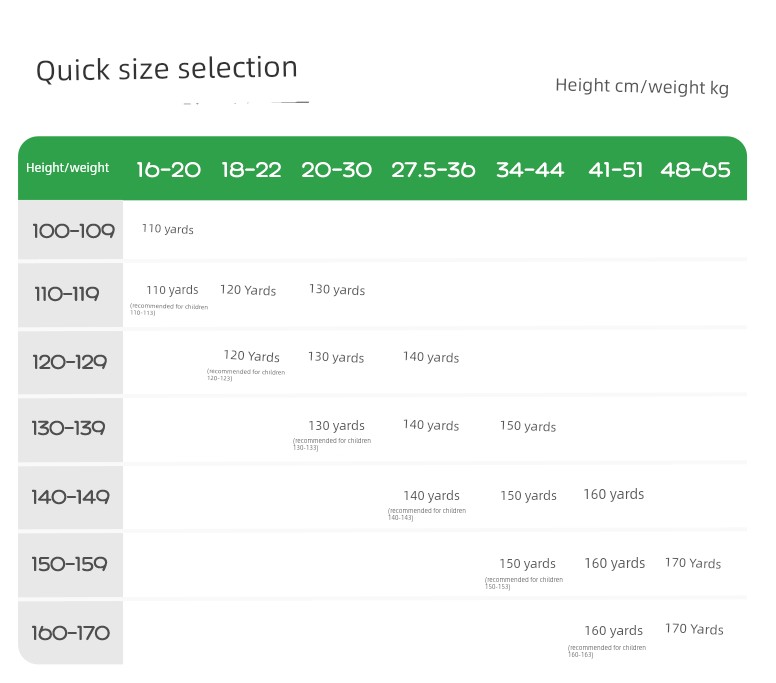Select the 140-149 height row label

pyautogui.click(x=70, y=497)
